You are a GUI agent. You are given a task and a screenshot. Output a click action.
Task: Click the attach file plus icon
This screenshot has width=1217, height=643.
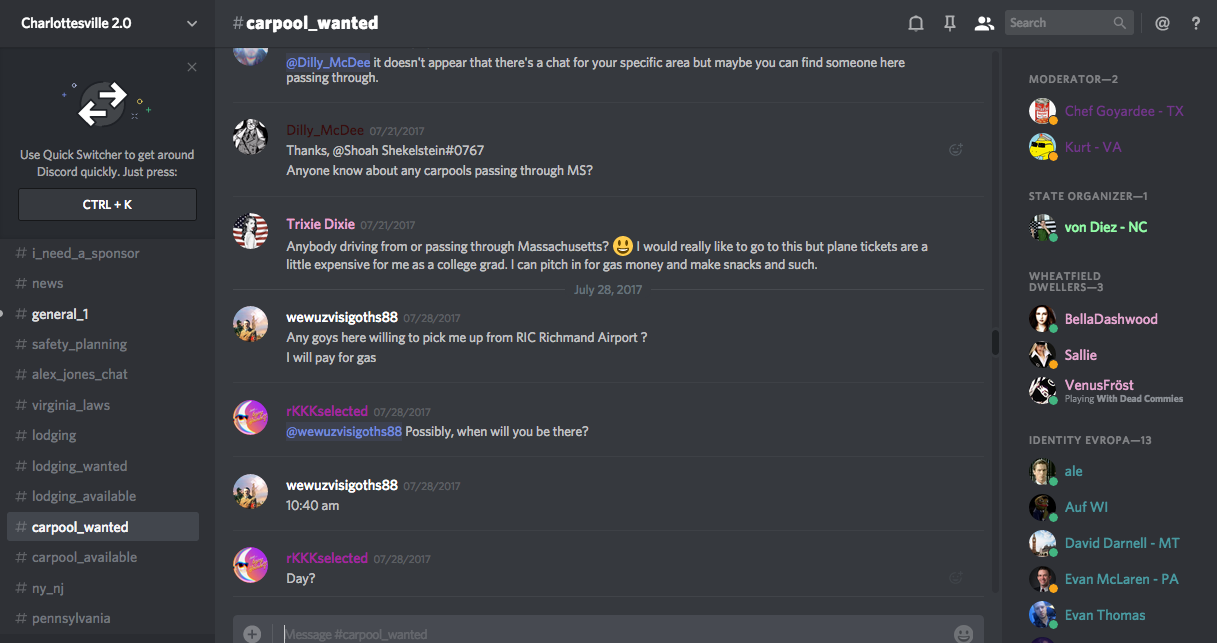click(252, 633)
